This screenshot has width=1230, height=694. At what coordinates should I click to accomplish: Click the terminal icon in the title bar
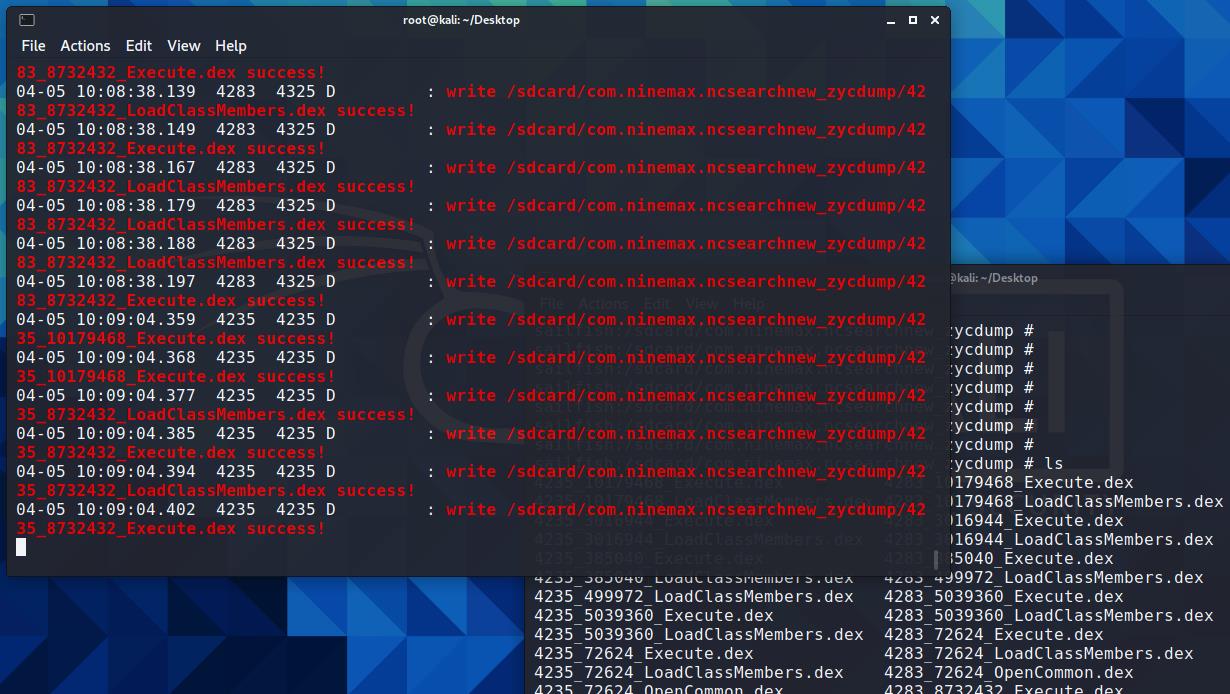[28, 19]
